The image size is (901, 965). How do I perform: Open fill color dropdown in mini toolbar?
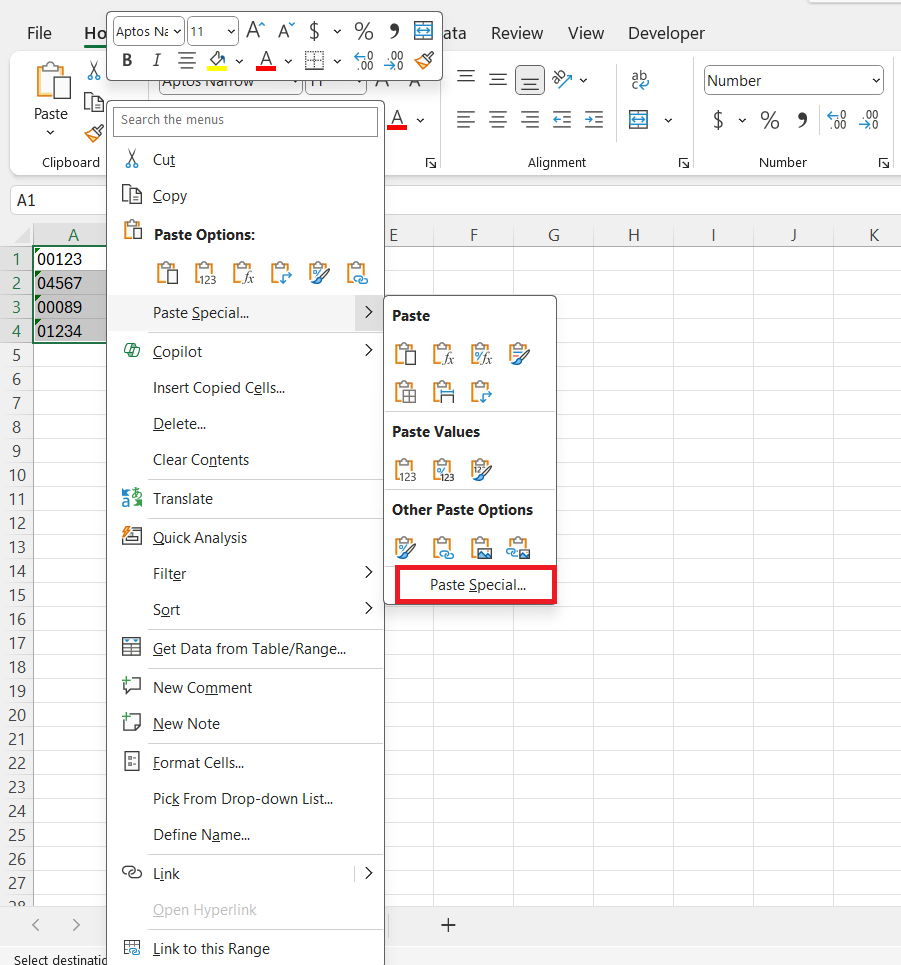239,61
